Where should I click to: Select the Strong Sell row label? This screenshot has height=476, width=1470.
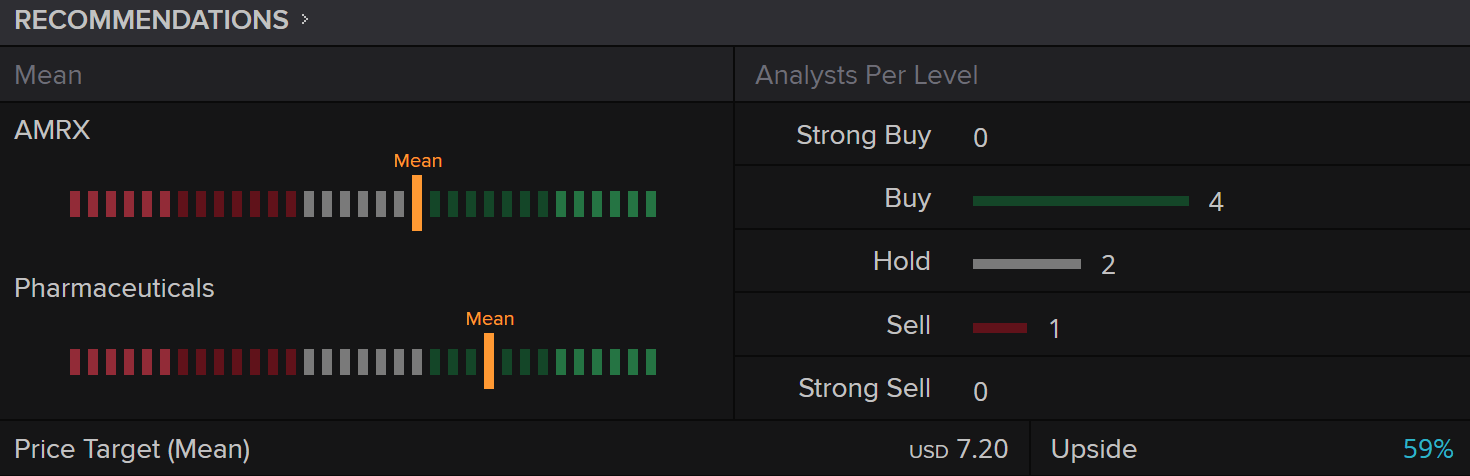pyautogui.click(x=864, y=388)
